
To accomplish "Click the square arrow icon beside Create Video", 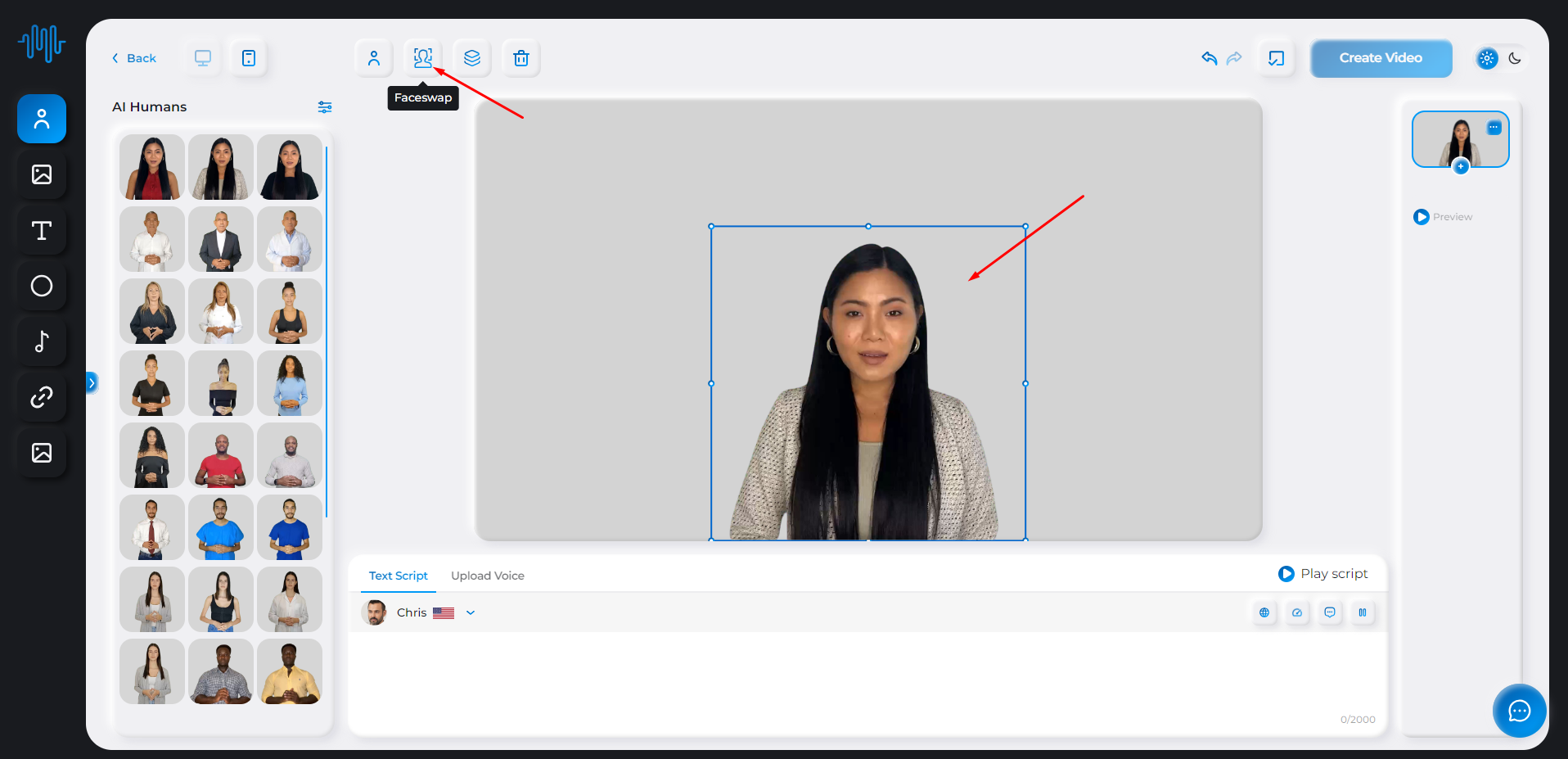I will [1277, 58].
